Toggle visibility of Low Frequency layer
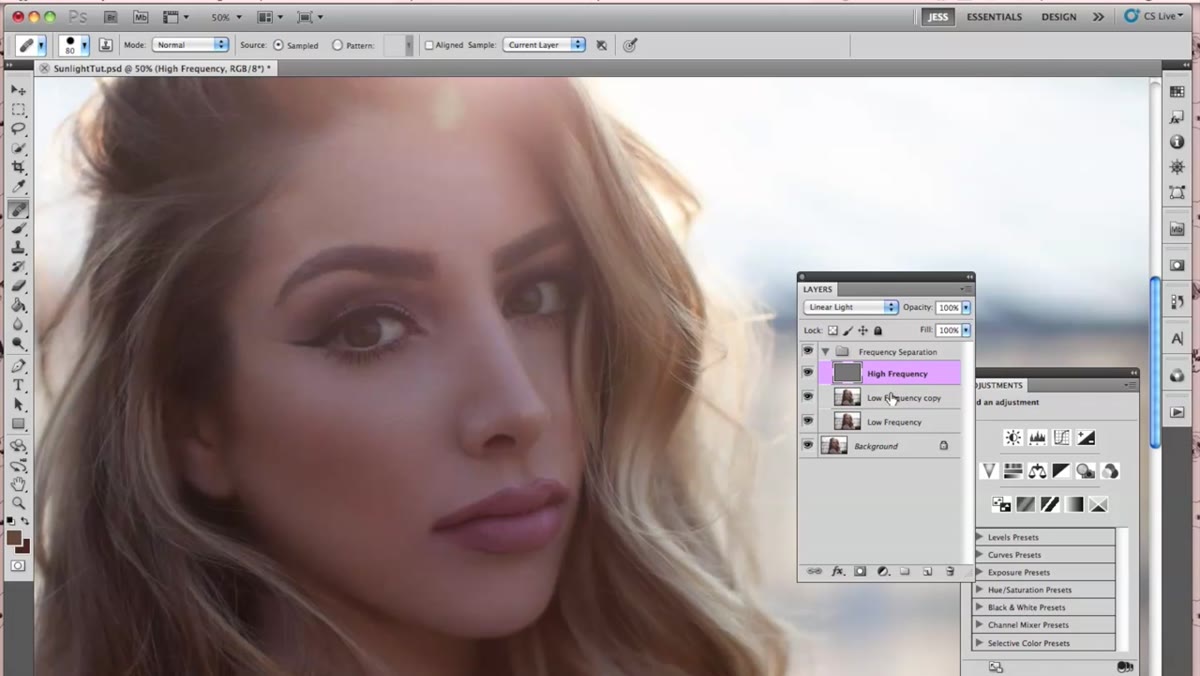Screen dimensions: 1200x676 [x=807, y=421]
